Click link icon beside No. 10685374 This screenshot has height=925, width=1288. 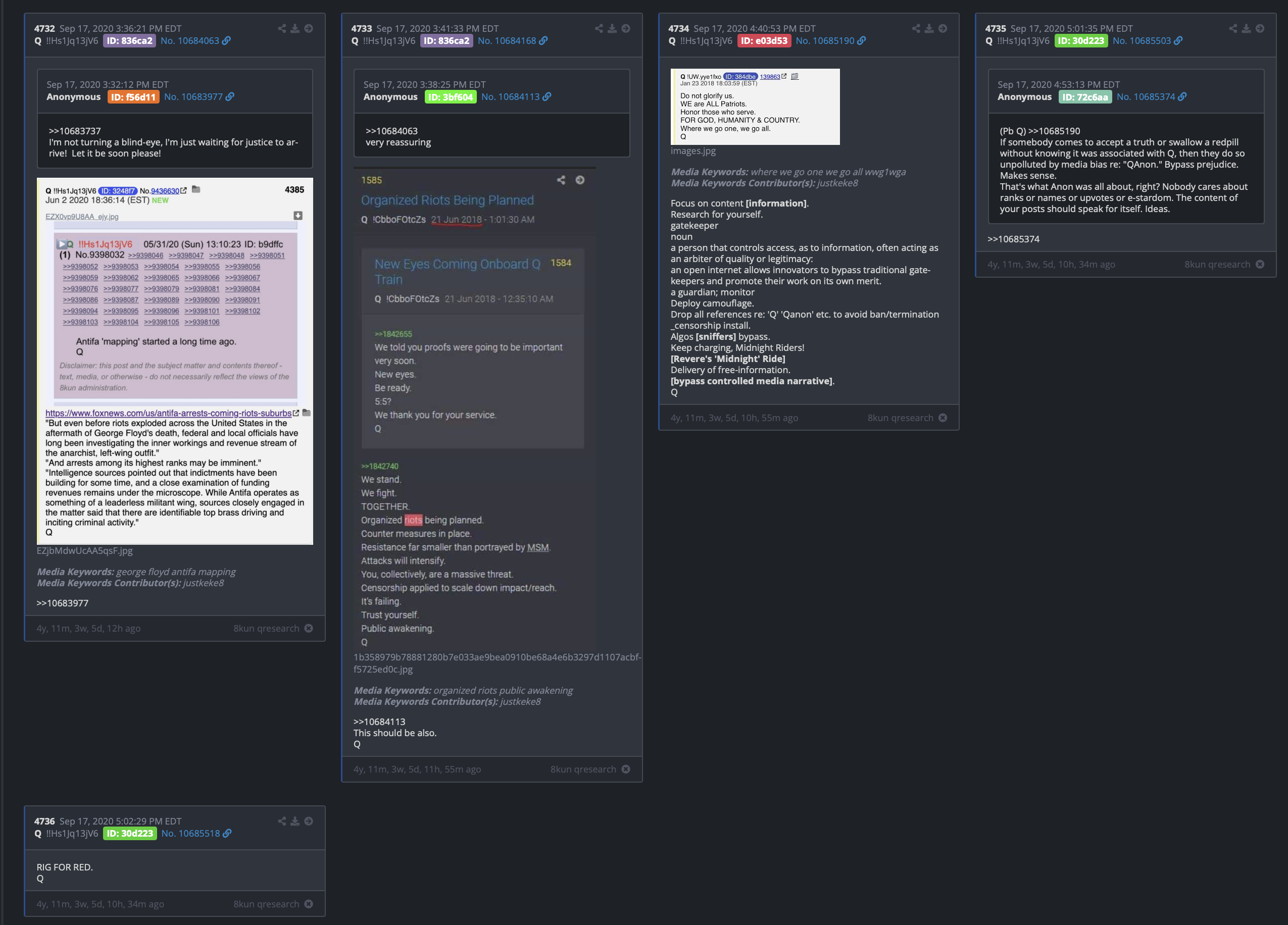1182,97
